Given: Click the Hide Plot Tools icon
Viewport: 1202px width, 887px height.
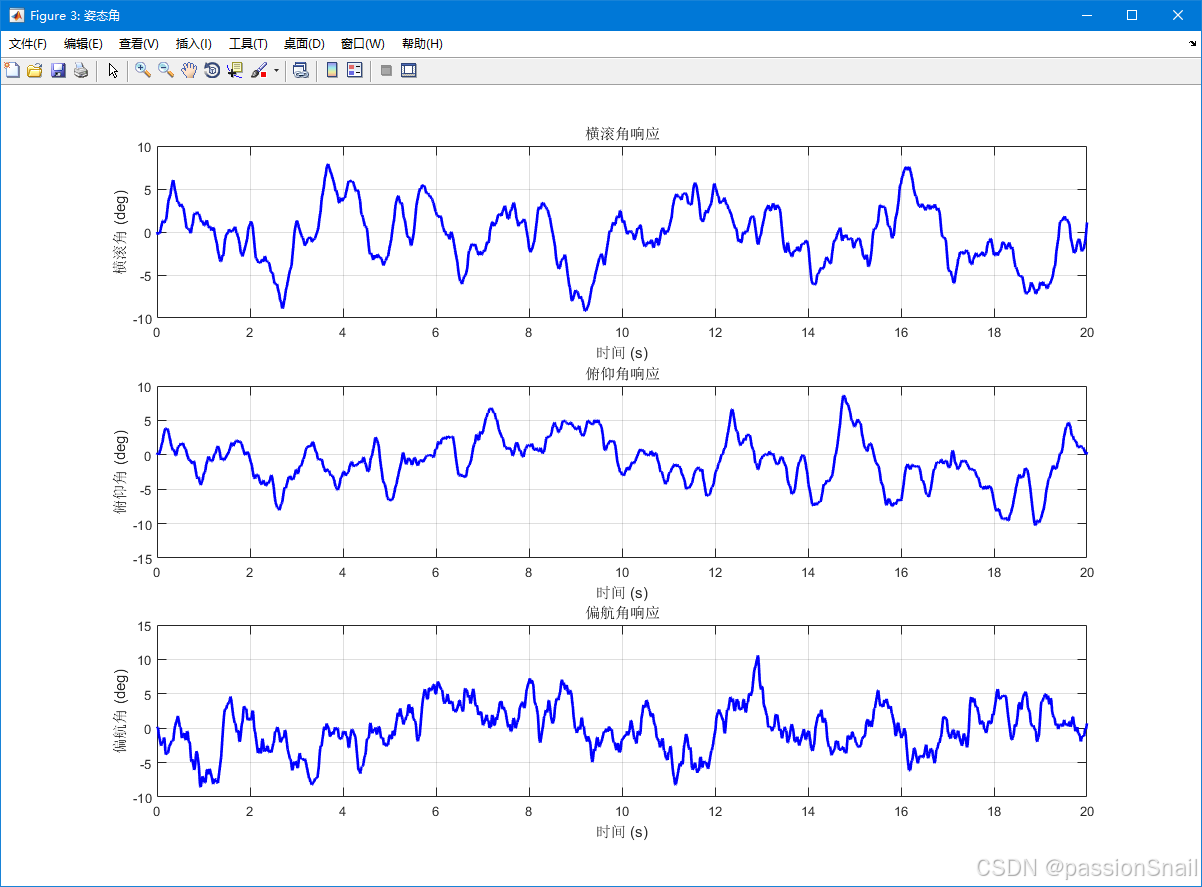Looking at the screenshot, I should pos(386,70).
